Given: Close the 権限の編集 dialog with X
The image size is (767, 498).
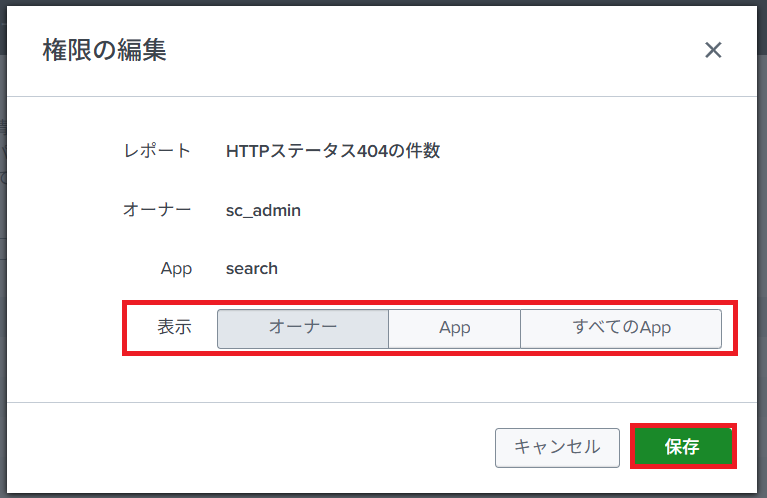Looking at the screenshot, I should click(713, 51).
